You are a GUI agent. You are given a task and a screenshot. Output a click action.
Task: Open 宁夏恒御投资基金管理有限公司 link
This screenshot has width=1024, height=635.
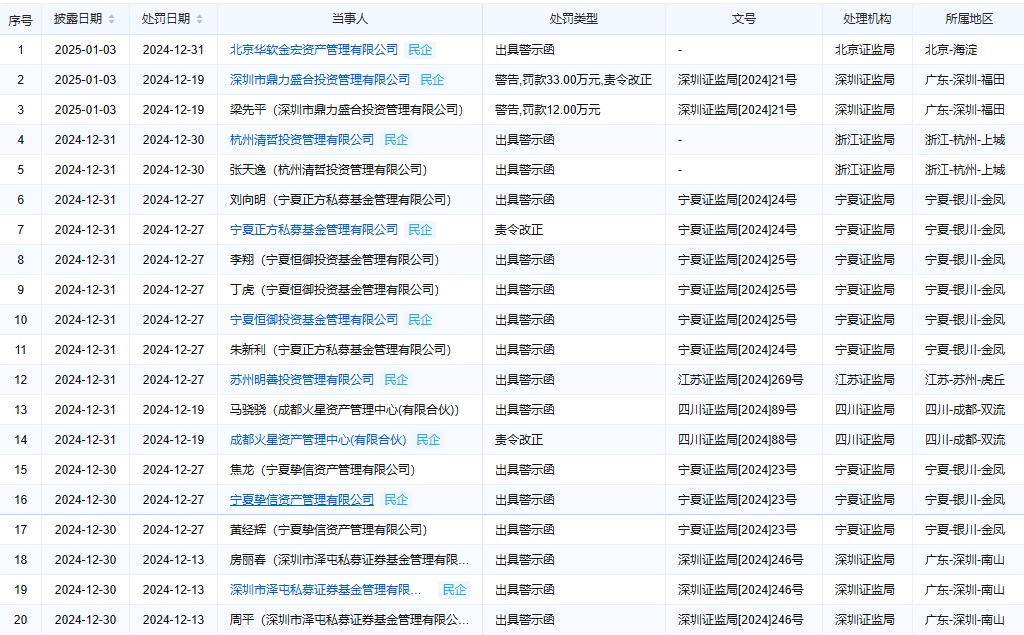313,320
